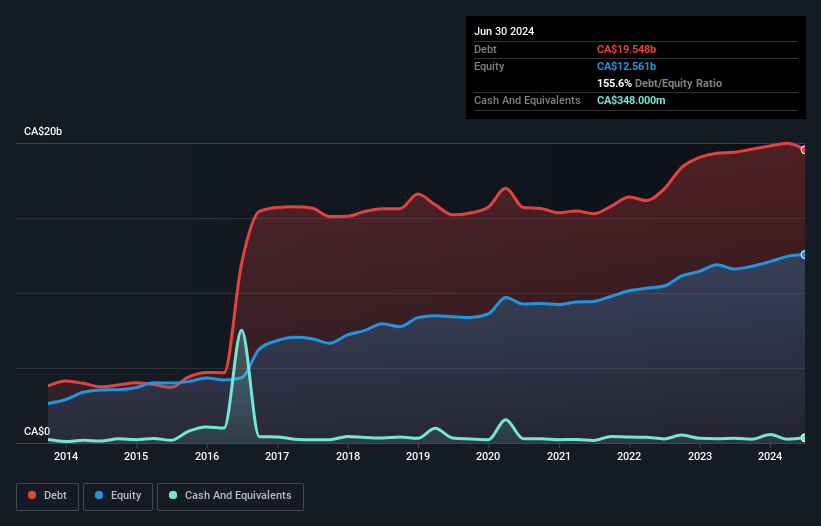Viewport: 821px width, 526px height.
Task: Click Cash And Equivalents label in tooltip
Action: (x=527, y=100)
